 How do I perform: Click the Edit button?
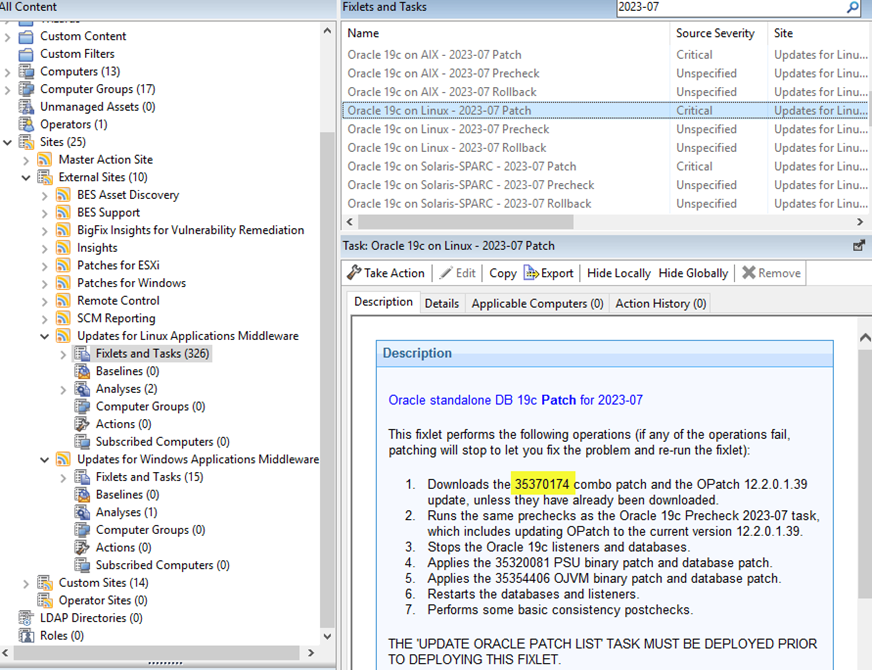coord(458,273)
